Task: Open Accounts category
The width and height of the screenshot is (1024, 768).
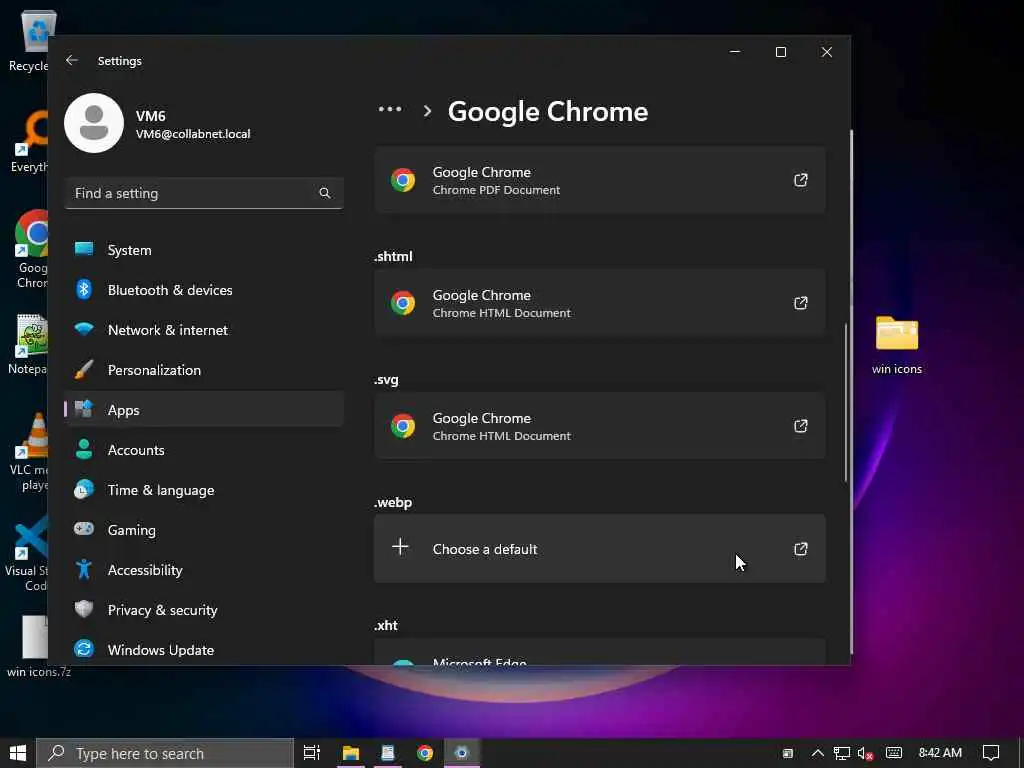Action: pos(204,450)
